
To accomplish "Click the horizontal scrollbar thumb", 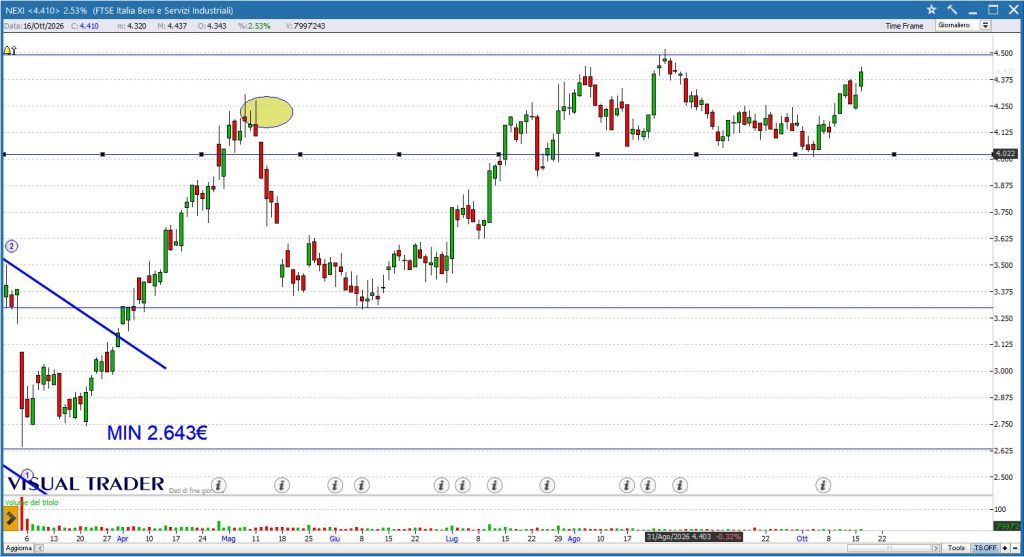I will click(x=889, y=548).
